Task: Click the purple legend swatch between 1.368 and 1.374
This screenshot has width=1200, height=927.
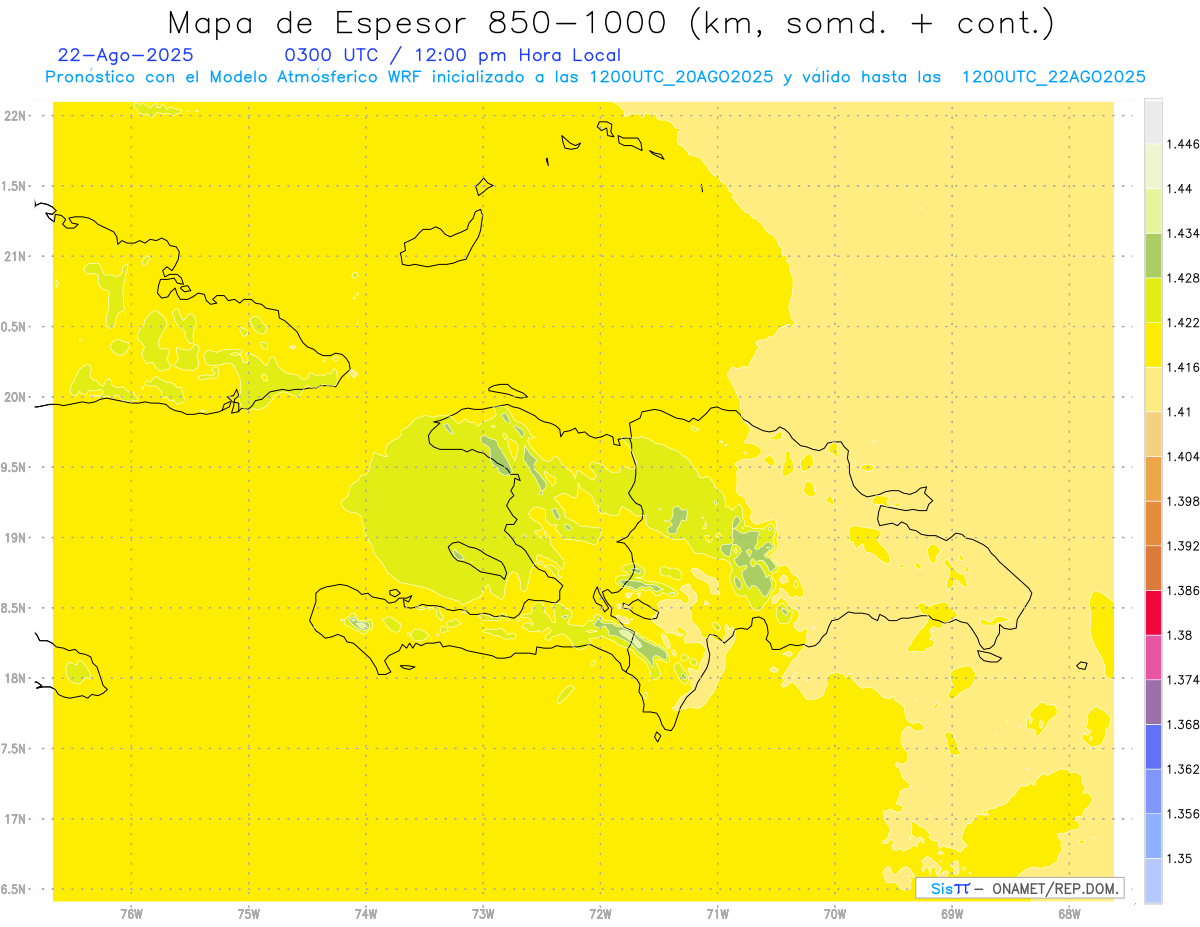Action: tap(1153, 701)
